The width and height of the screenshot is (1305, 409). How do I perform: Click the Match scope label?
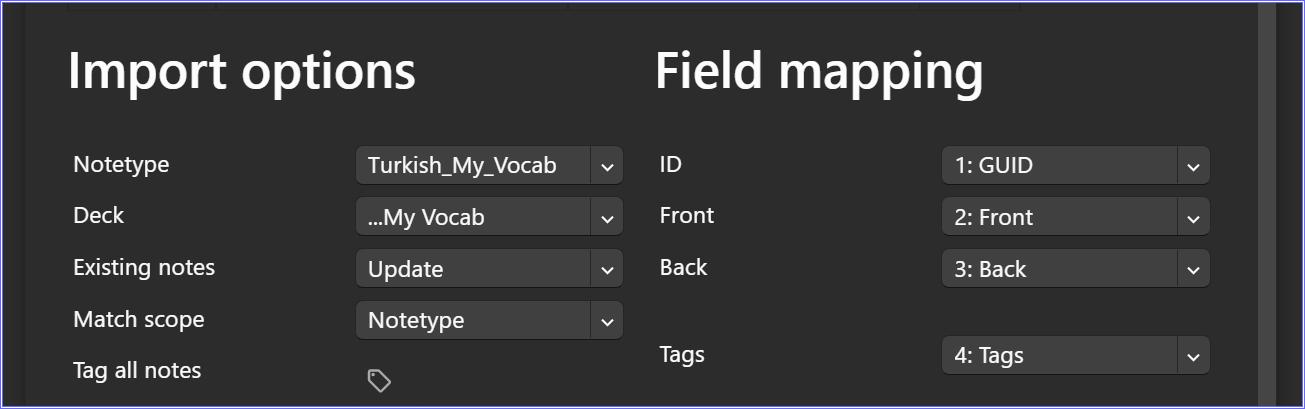(x=139, y=320)
